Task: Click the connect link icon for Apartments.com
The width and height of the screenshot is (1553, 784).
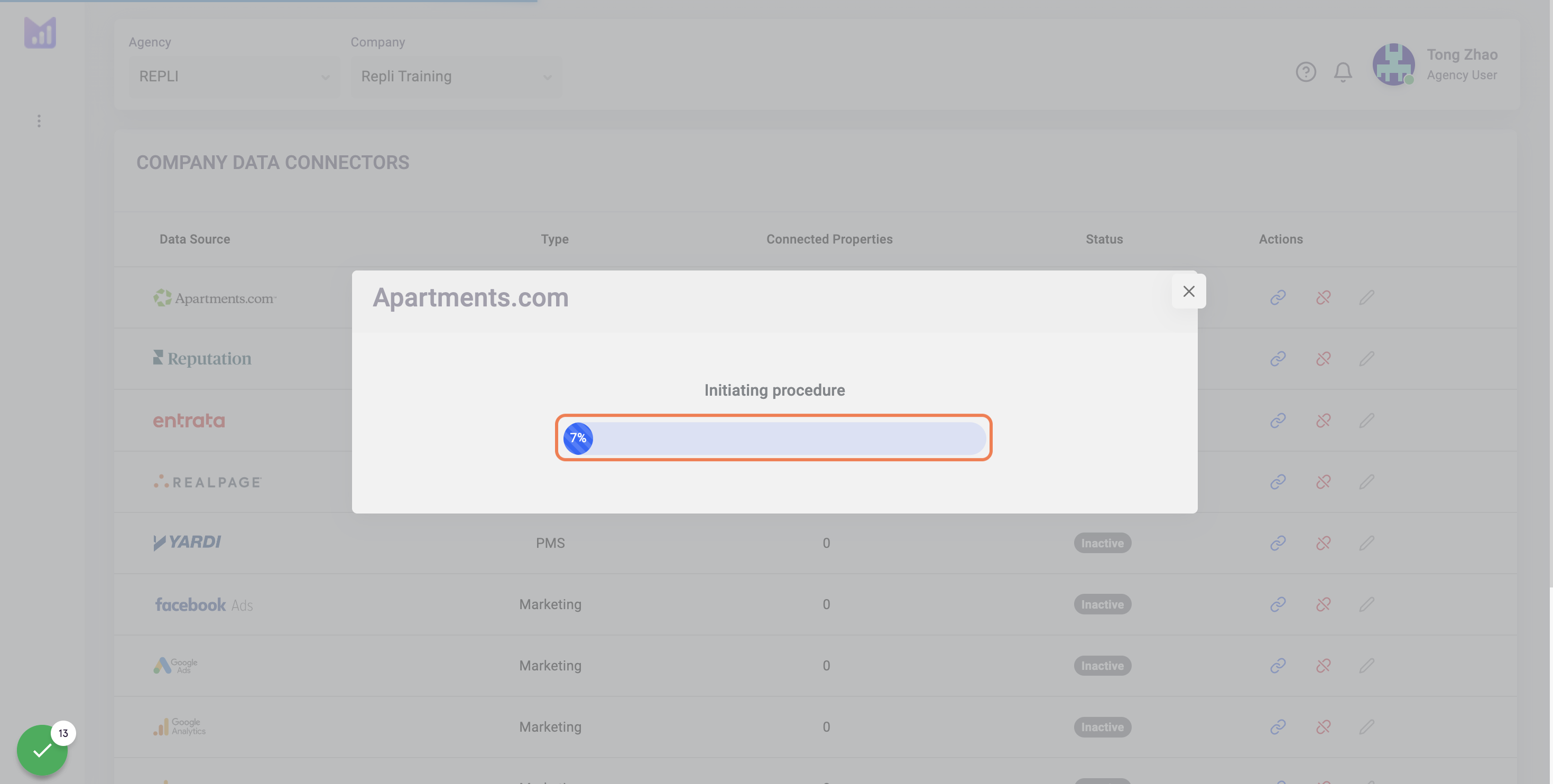Action: (x=1278, y=297)
